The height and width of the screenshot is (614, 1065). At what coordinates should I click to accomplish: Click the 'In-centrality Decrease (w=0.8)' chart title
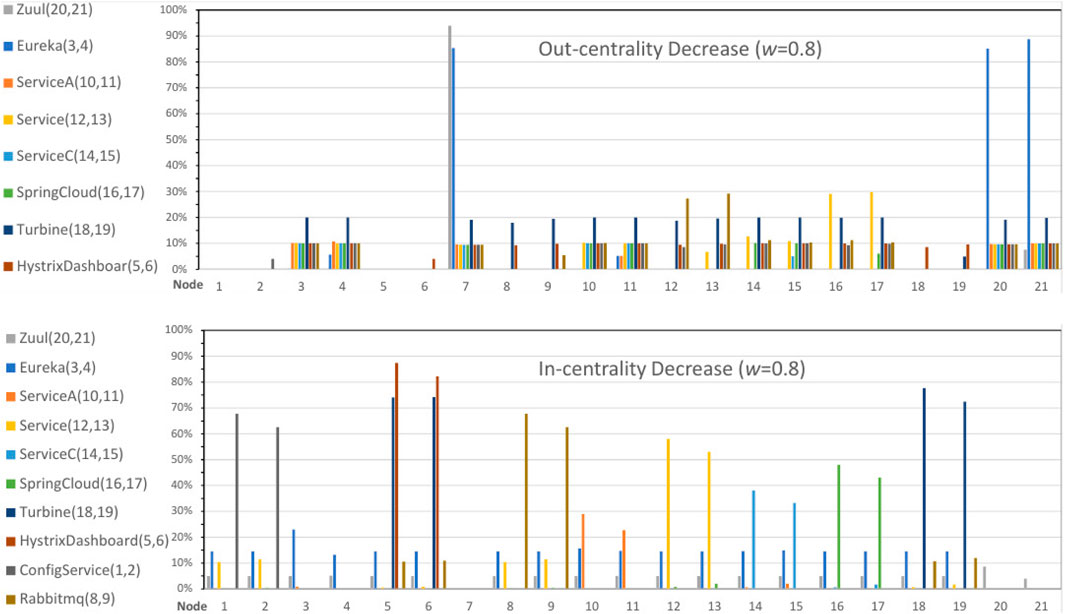point(672,369)
